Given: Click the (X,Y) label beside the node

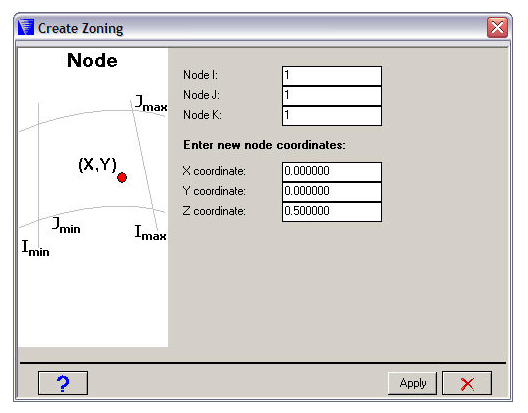Looking at the screenshot, I should pyautogui.click(x=98, y=165).
